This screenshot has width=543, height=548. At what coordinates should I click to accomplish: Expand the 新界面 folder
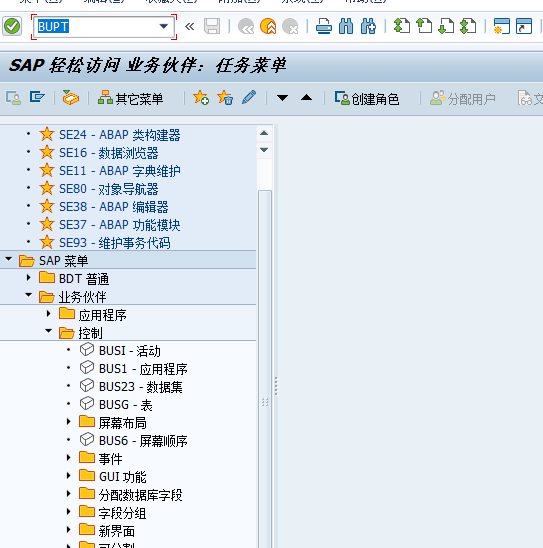(x=68, y=530)
